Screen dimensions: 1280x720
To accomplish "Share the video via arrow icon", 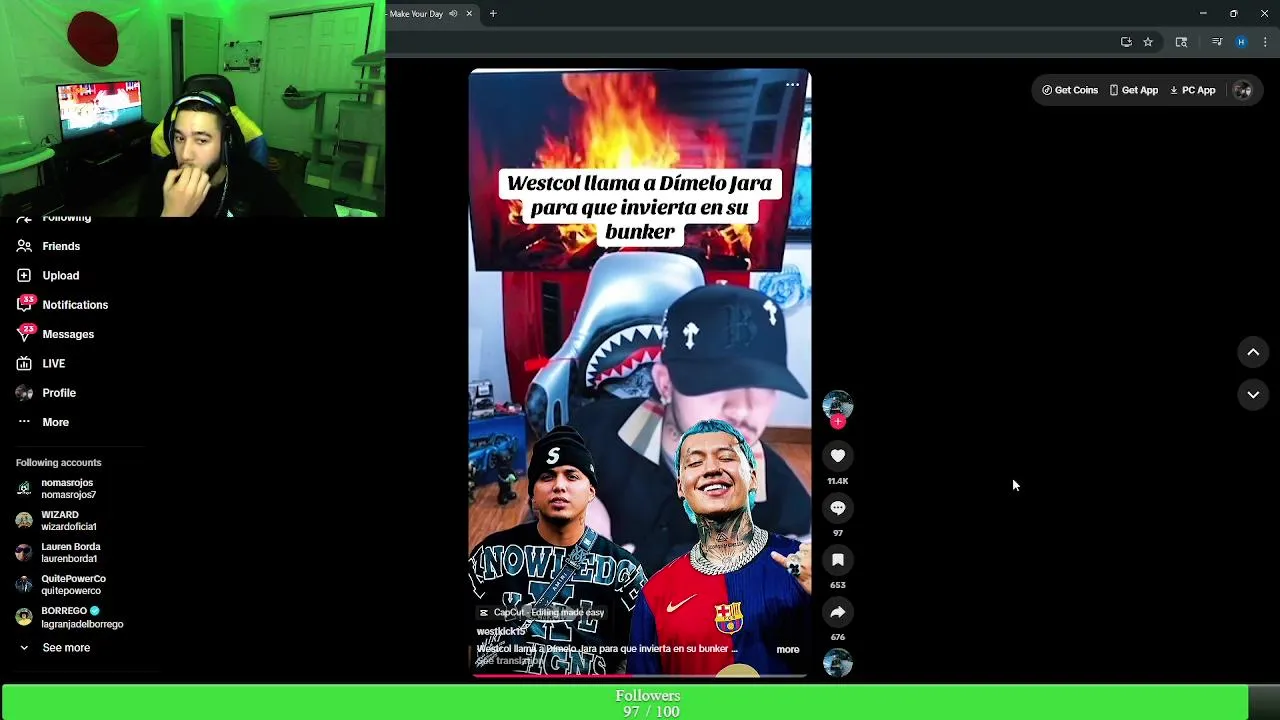I will [838, 612].
